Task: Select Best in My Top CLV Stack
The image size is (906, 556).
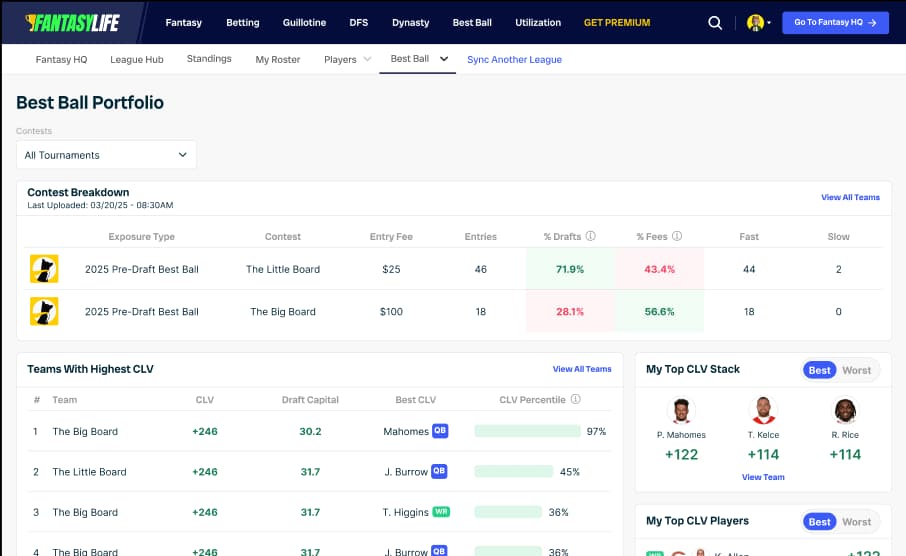Action: pyautogui.click(x=819, y=370)
